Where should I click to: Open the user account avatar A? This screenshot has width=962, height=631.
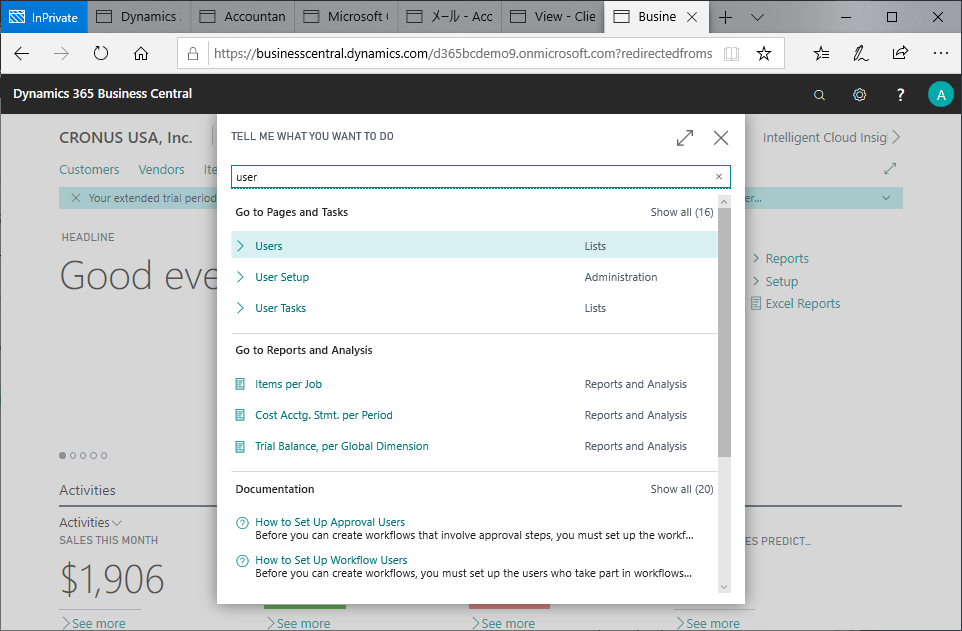point(941,95)
